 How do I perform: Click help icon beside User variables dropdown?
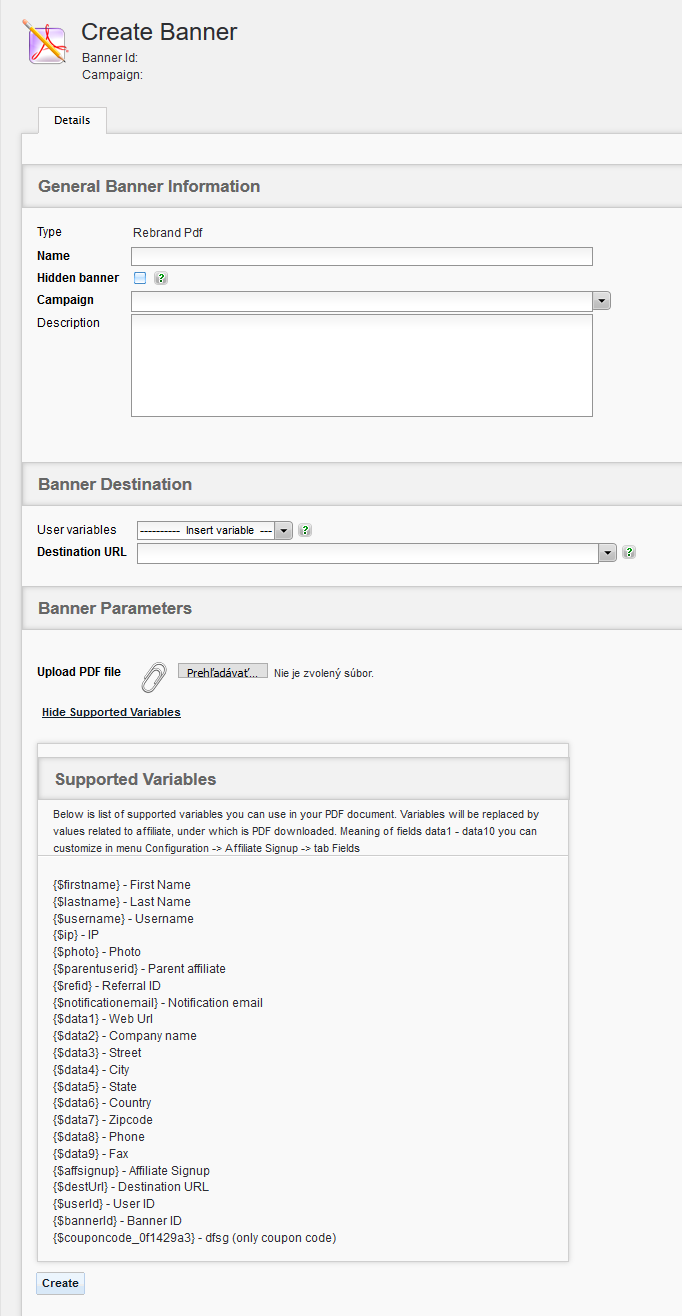[x=305, y=530]
